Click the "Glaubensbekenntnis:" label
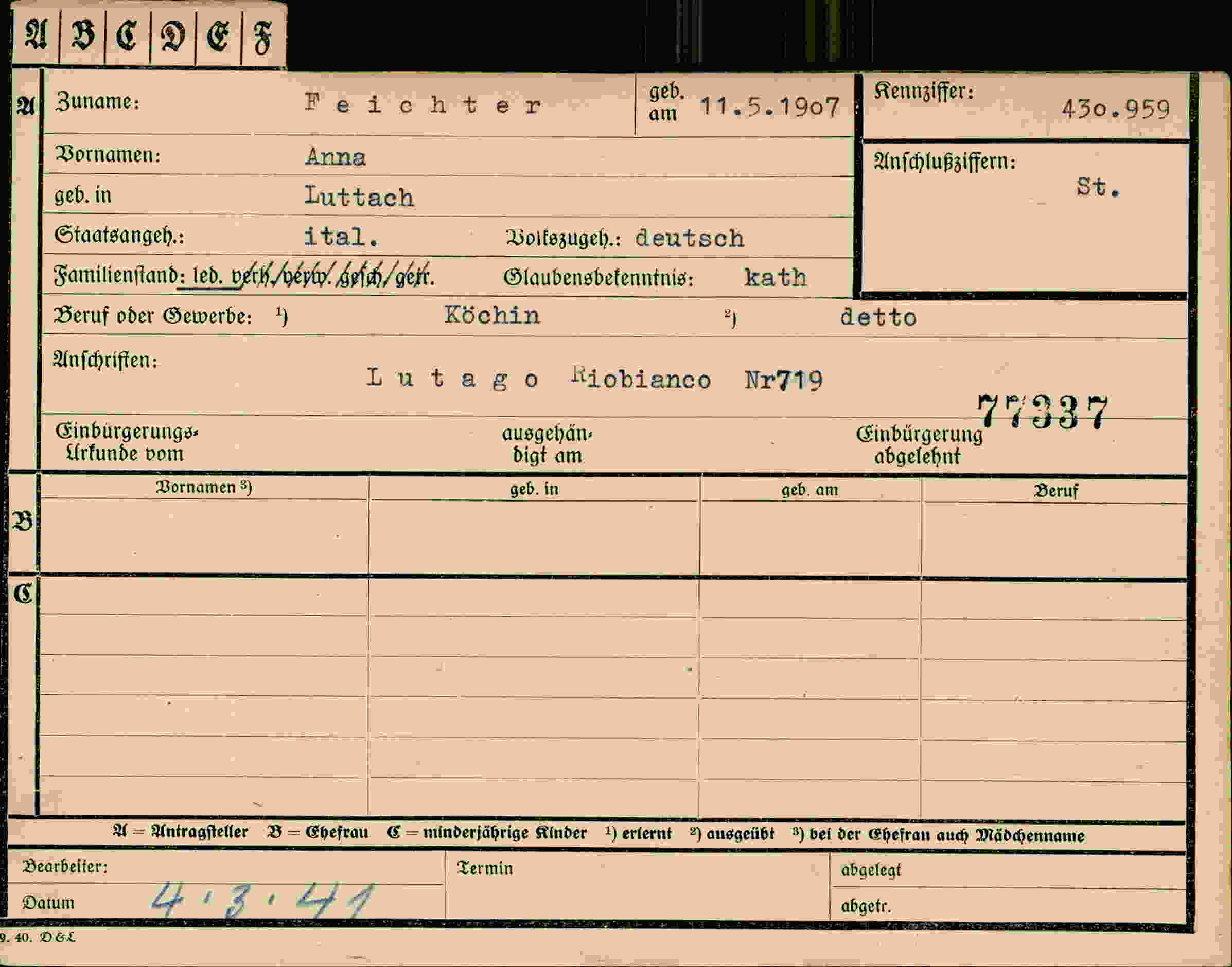Image resolution: width=1232 pixels, height=967 pixels. [598, 277]
